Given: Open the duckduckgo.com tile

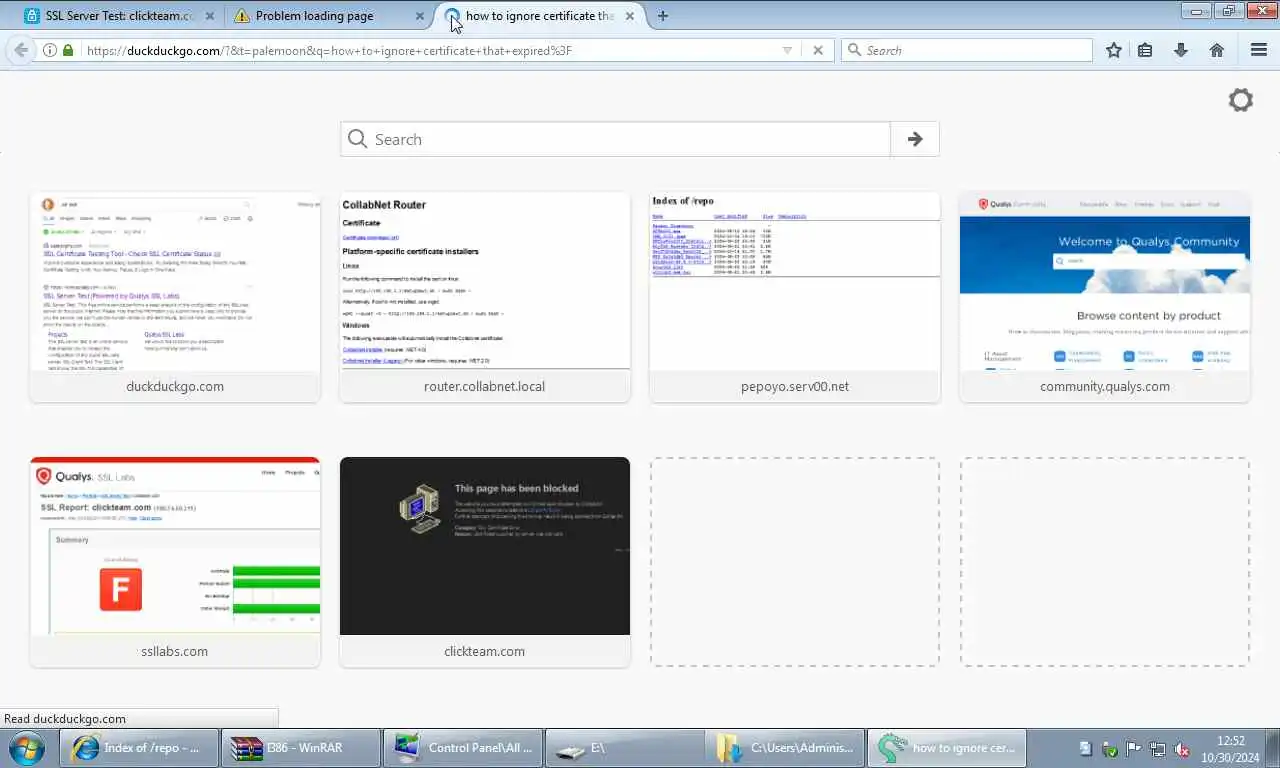Looking at the screenshot, I should [x=175, y=297].
